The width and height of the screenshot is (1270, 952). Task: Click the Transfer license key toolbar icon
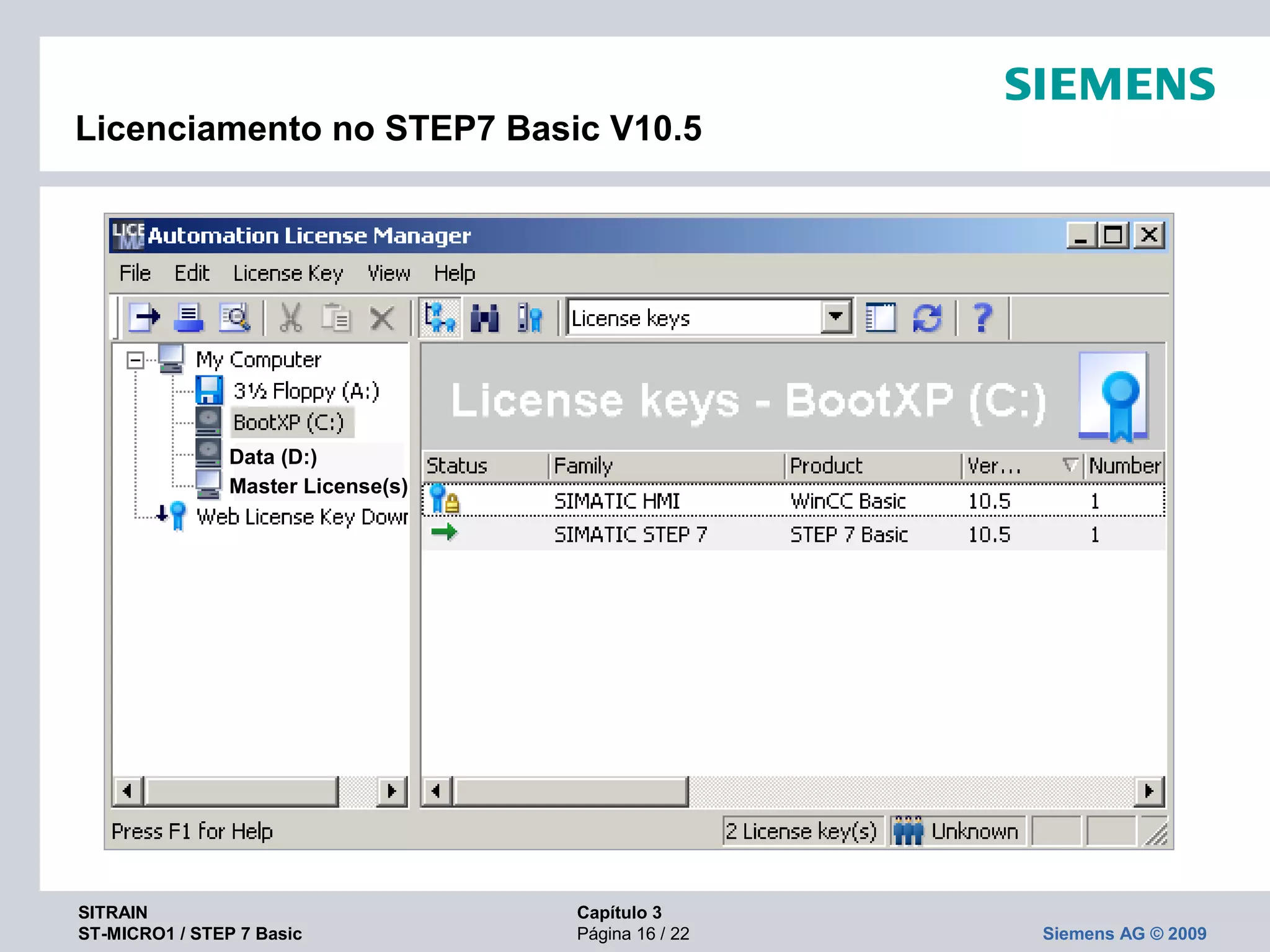coord(144,318)
